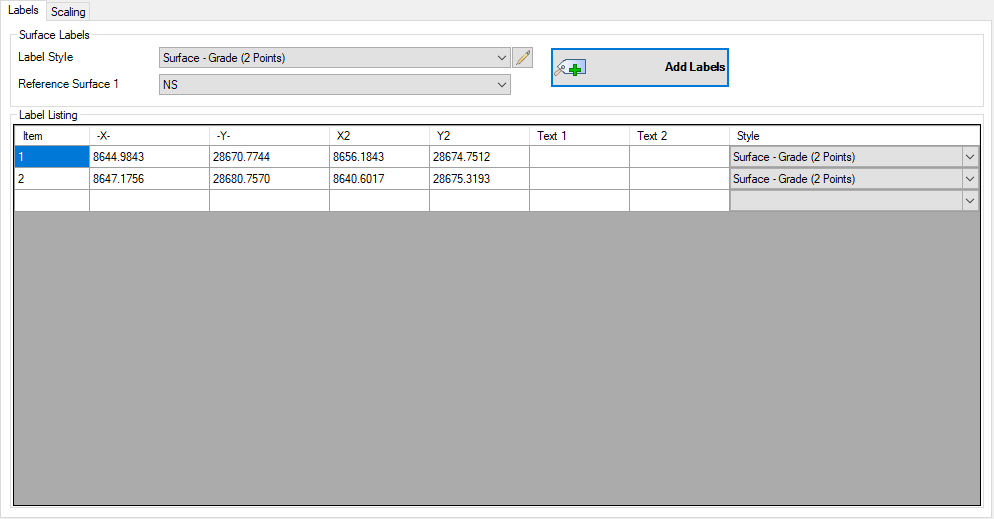Viewport: 994px width, 519px height.
Task: Click the Text 1 cell in row 1
Action: pos(579,157)
